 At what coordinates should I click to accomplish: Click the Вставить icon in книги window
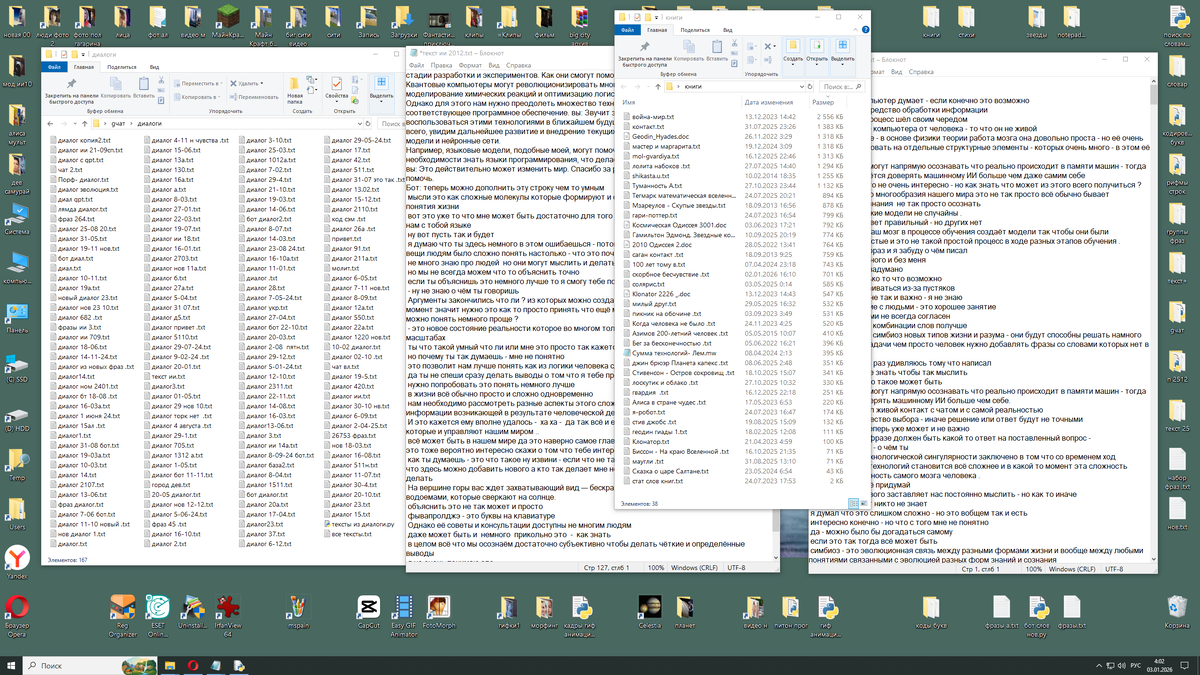pos(717,47)
